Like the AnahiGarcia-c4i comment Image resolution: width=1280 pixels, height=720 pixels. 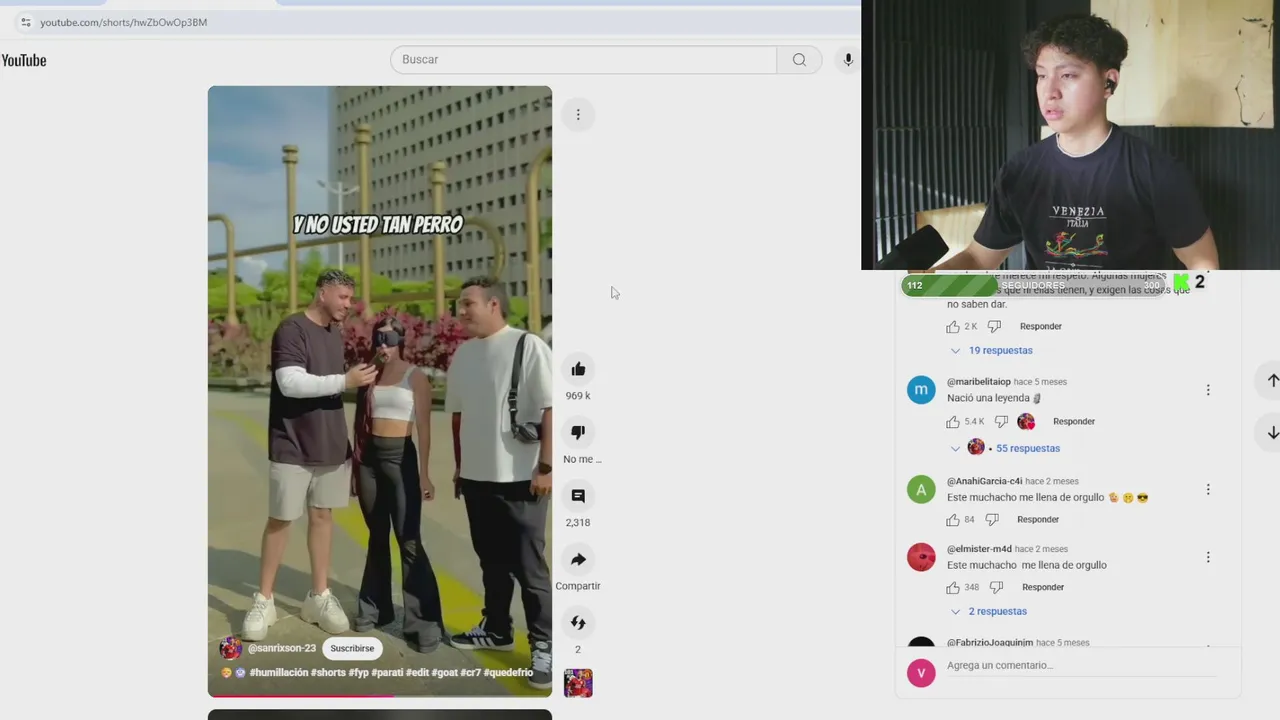point(953,520)
